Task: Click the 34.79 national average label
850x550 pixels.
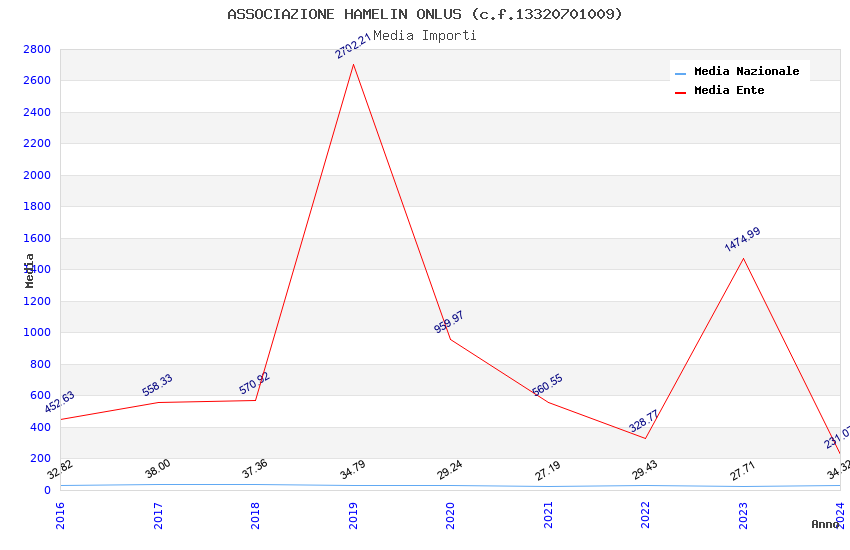Action: (x=353, y=470)
